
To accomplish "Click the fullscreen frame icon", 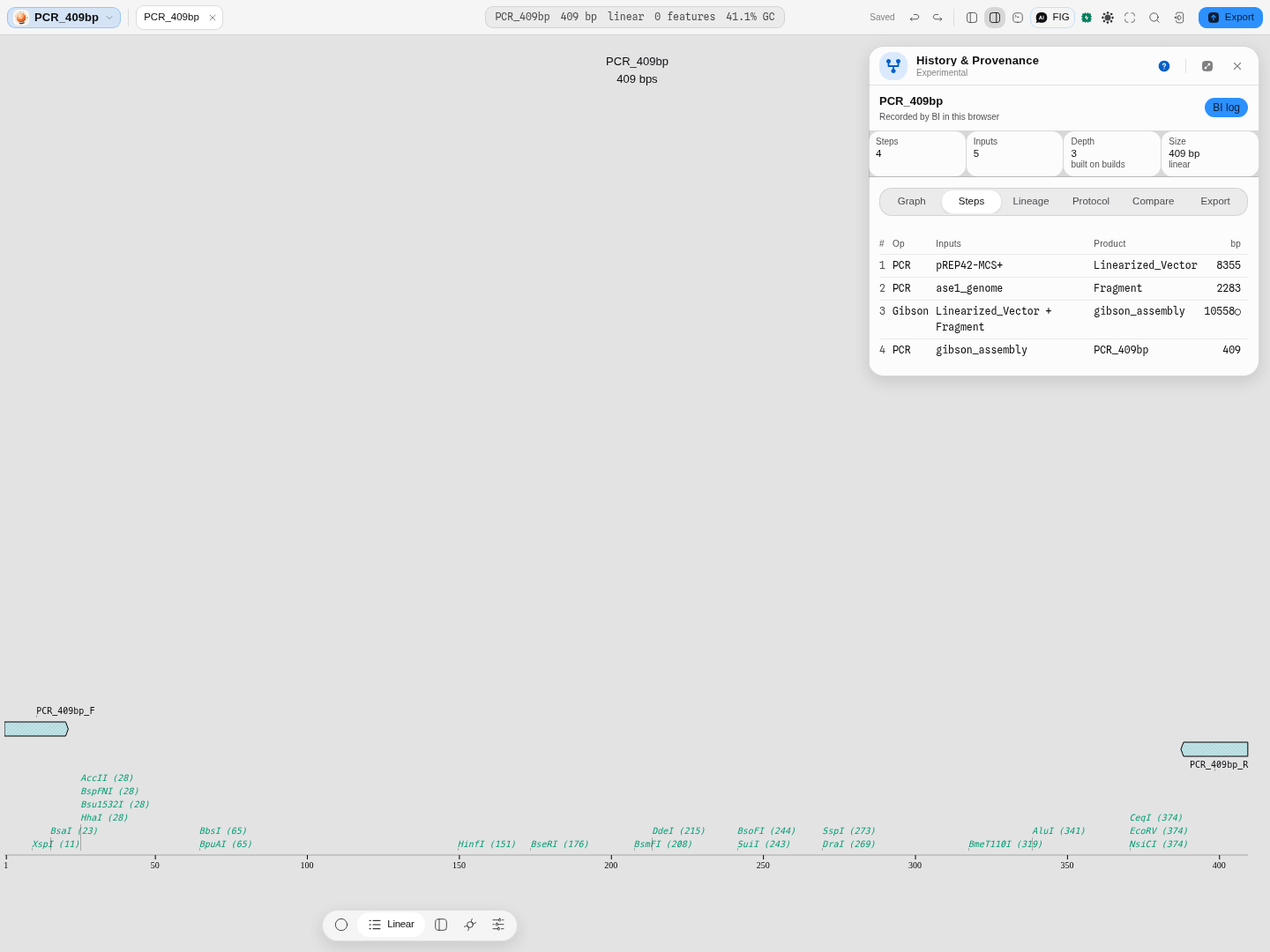I will pos(1130,18).
